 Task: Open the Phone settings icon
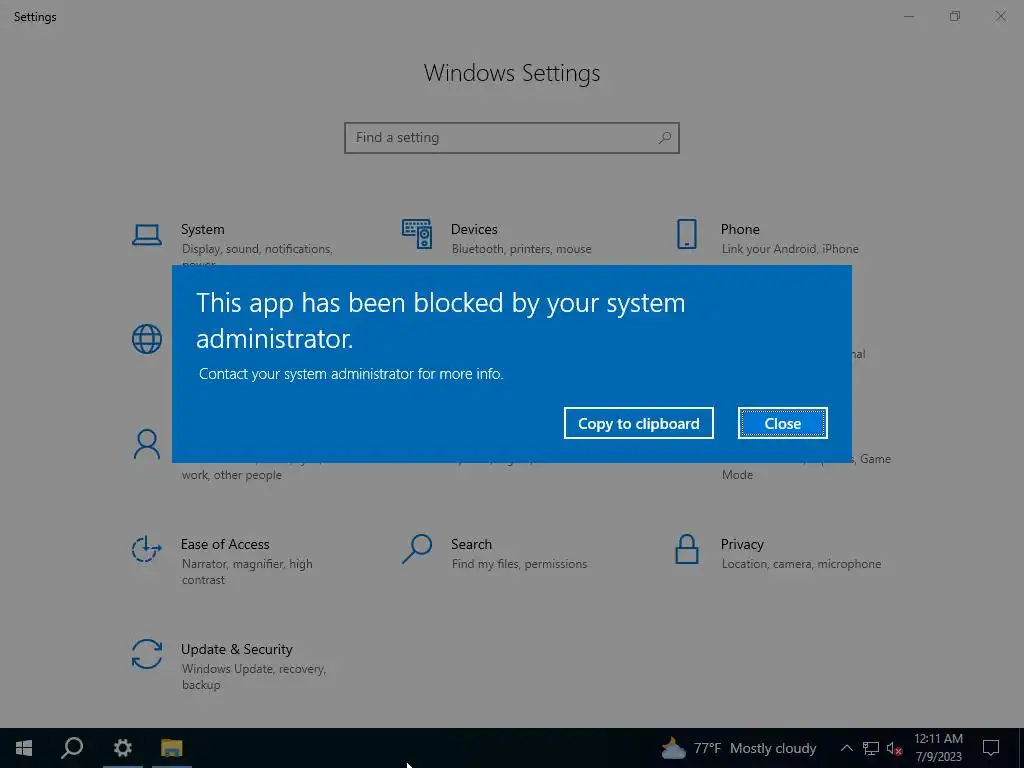pyautogui.click(x=686, y=234)
